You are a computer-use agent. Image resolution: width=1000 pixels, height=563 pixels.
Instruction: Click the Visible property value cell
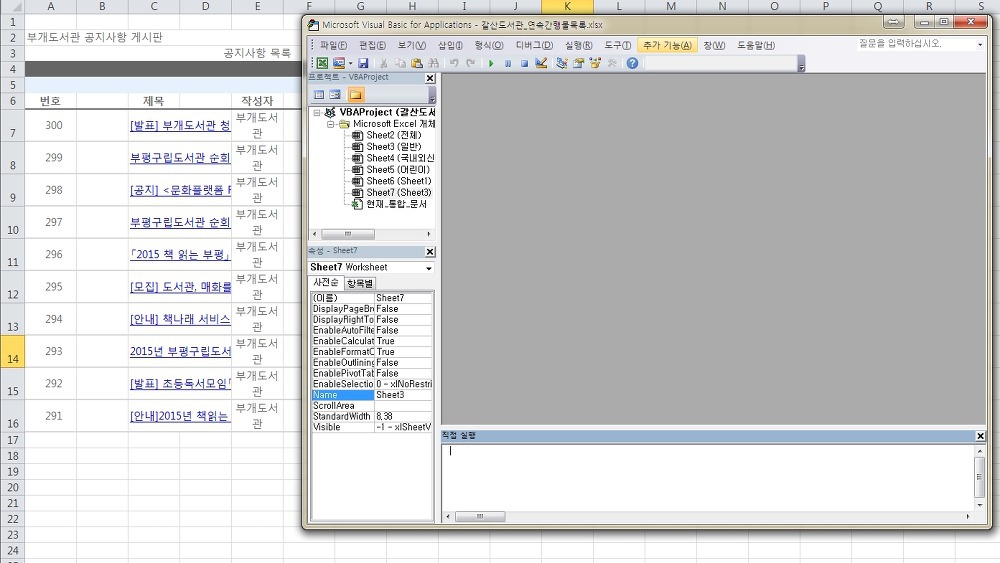point(403,427)
